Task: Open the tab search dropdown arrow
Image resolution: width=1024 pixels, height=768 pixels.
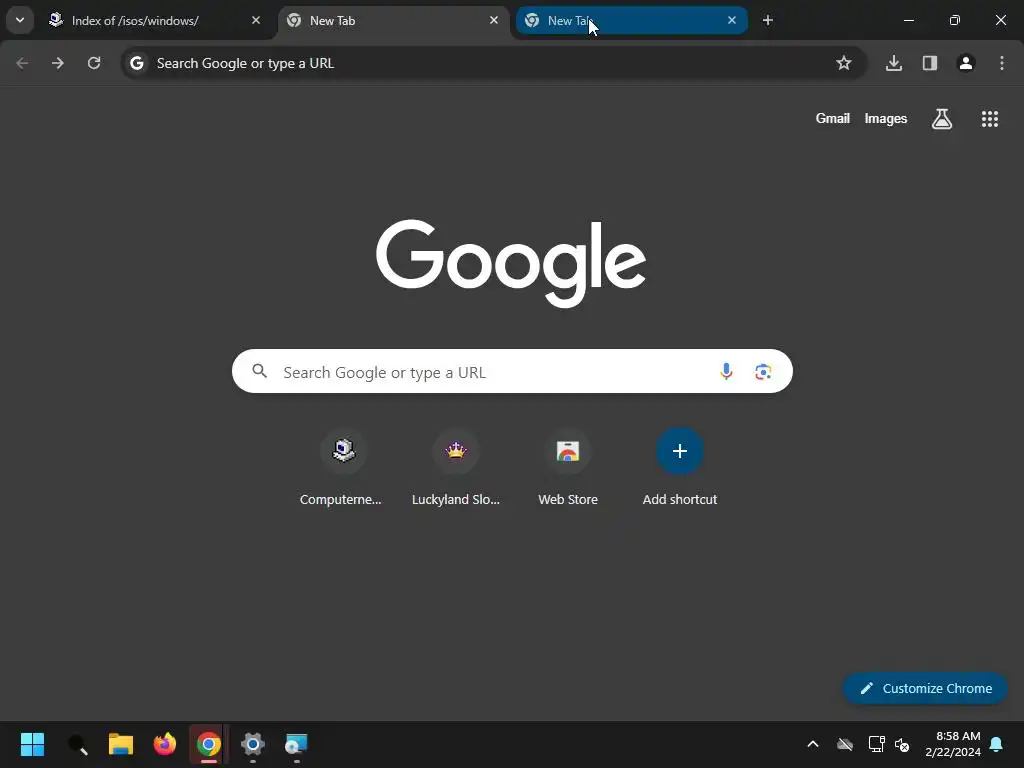Action: click(x=20, y=20)
